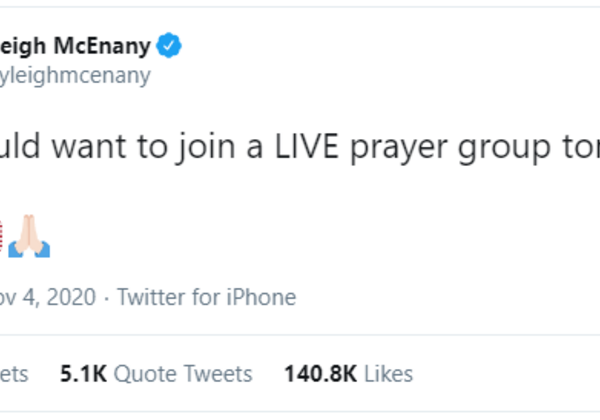600x420 pixels.
Task: Click the partially visible flag emoji
Action: [3, 237]
